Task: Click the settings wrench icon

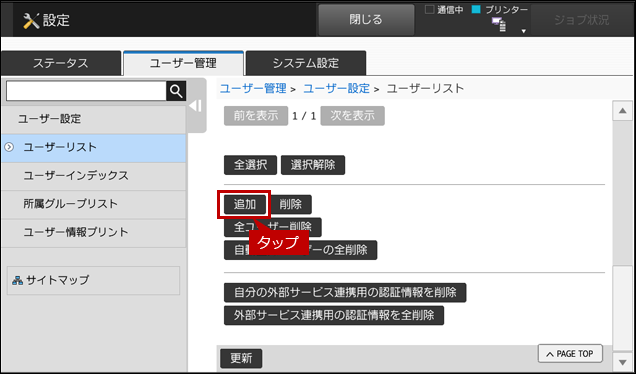Action: point(31,20)
